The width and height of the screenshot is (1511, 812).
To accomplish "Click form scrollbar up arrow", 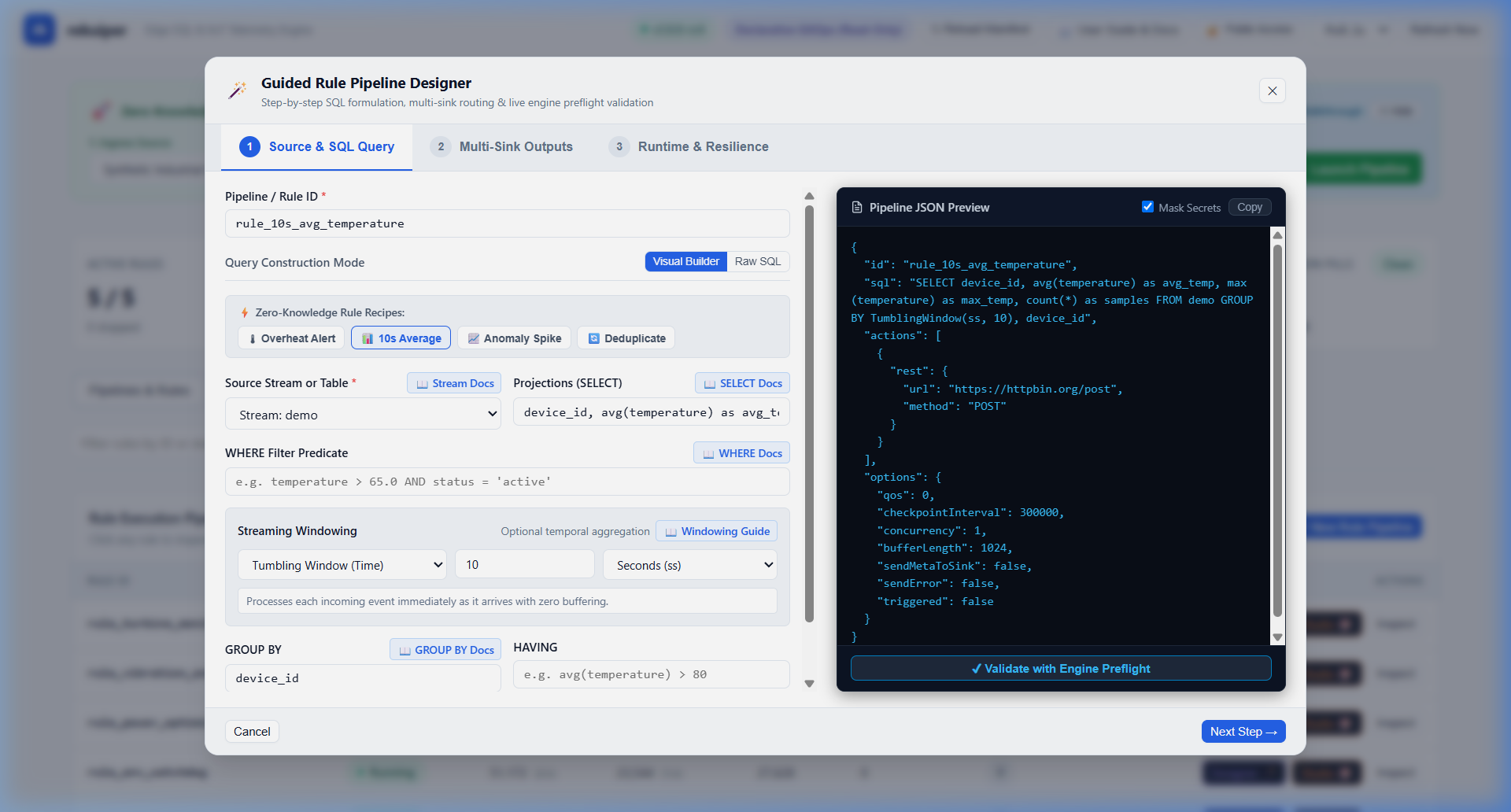I will pyautogui.click(x=809, y=196).
